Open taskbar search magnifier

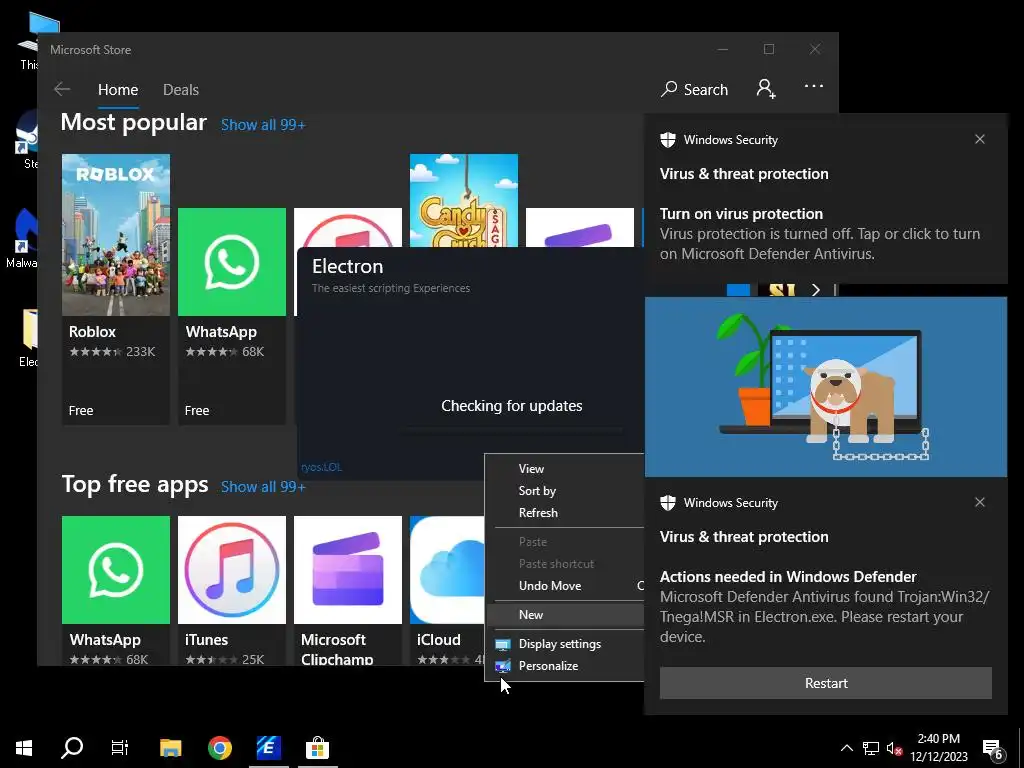(72, 748)
